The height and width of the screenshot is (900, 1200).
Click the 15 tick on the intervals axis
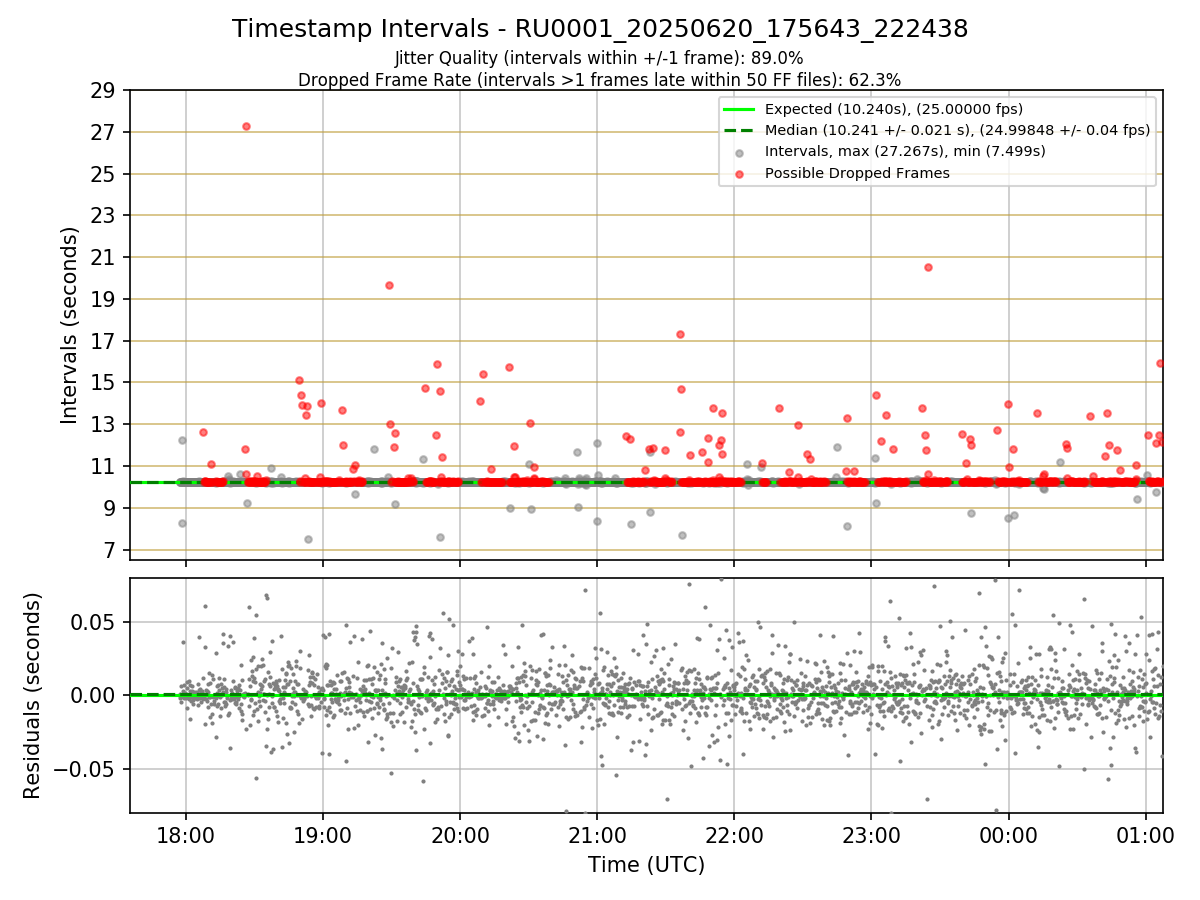point(104,383)
